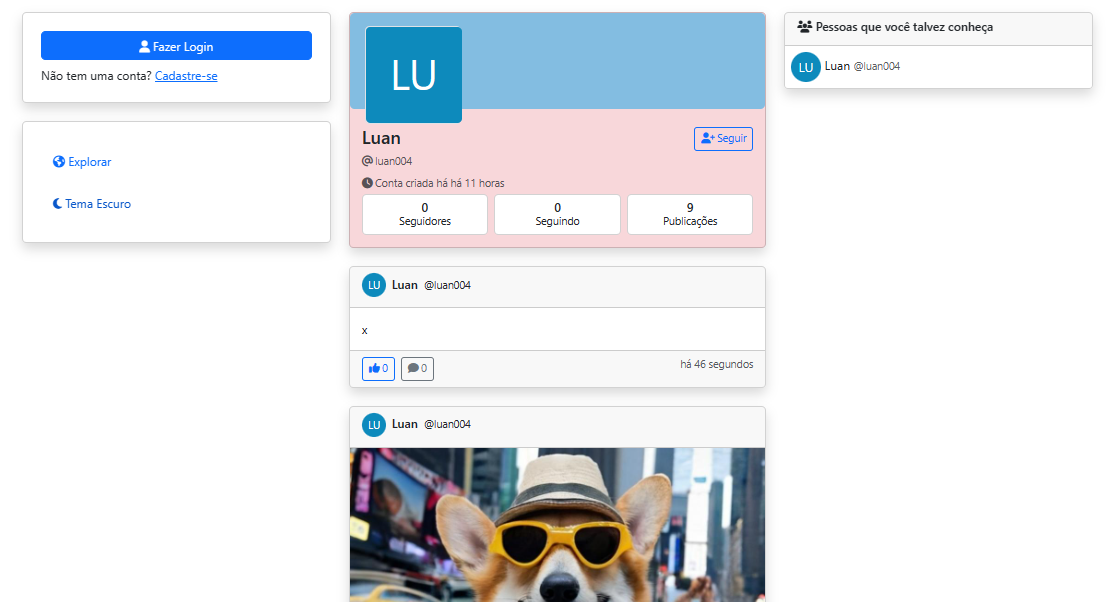The height and width of the screenshot is (602, 1110).
Task: Click LU avatar on the "x" post
Action: click(374, 285)
